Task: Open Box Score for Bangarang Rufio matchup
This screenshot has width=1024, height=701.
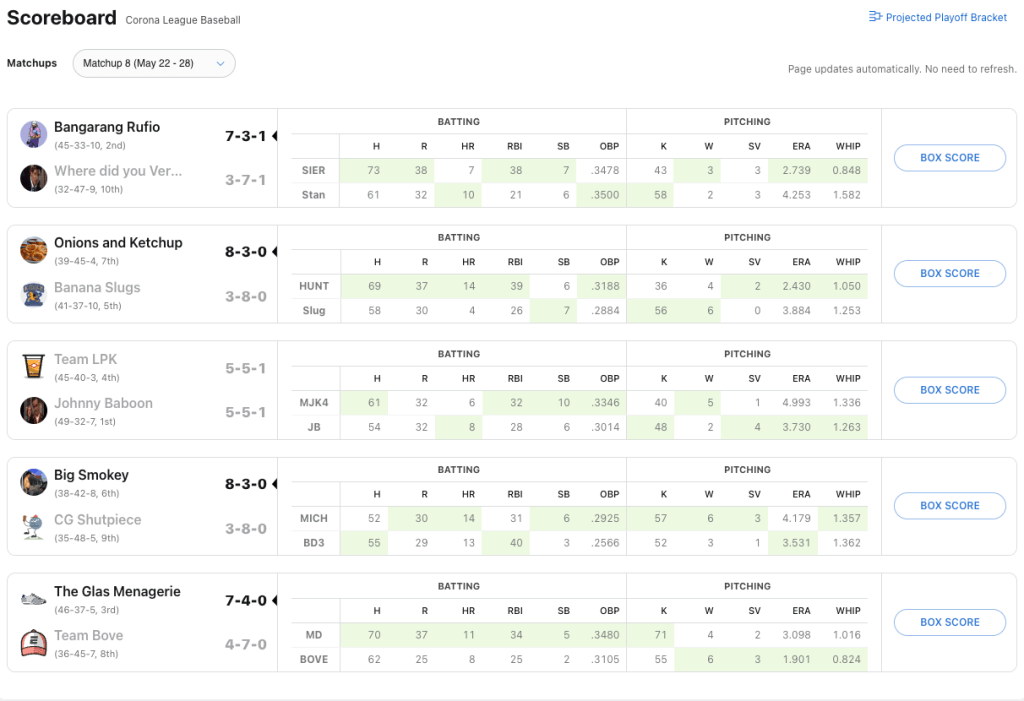Action: 949,158
